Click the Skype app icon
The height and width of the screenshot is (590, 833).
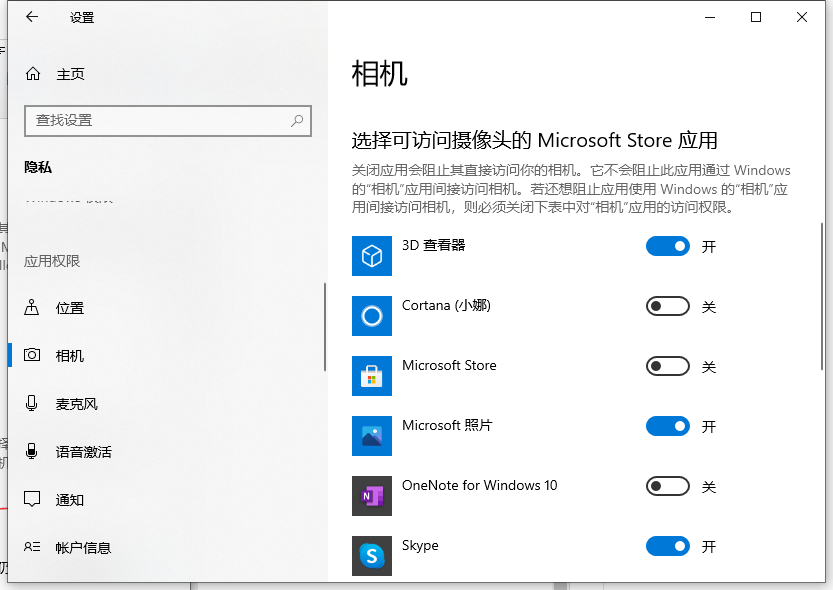click(x=372, y=555)
